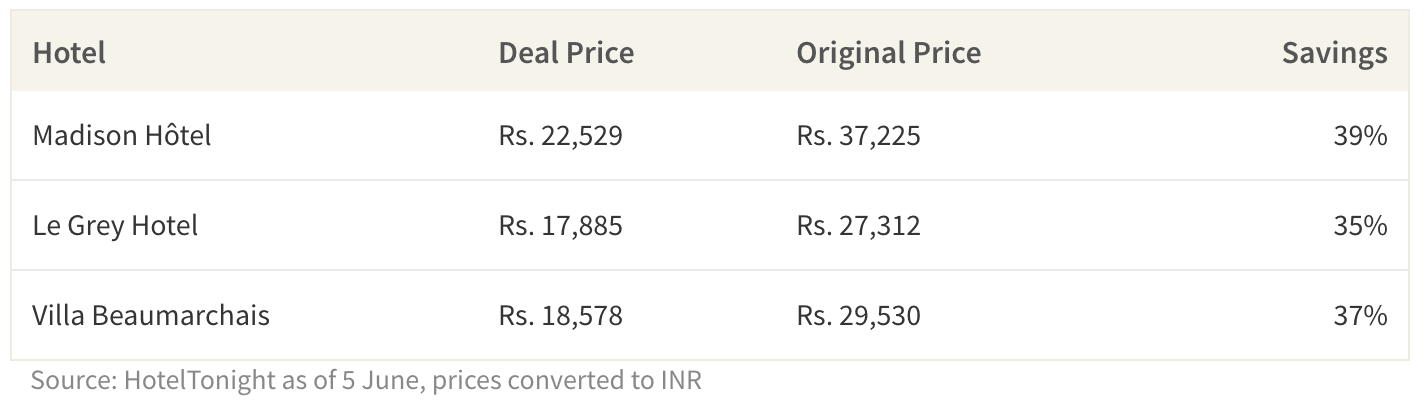Click deal price Rs. 17,885
This screenshot has height=408, width=1426.
click(560, 225)
